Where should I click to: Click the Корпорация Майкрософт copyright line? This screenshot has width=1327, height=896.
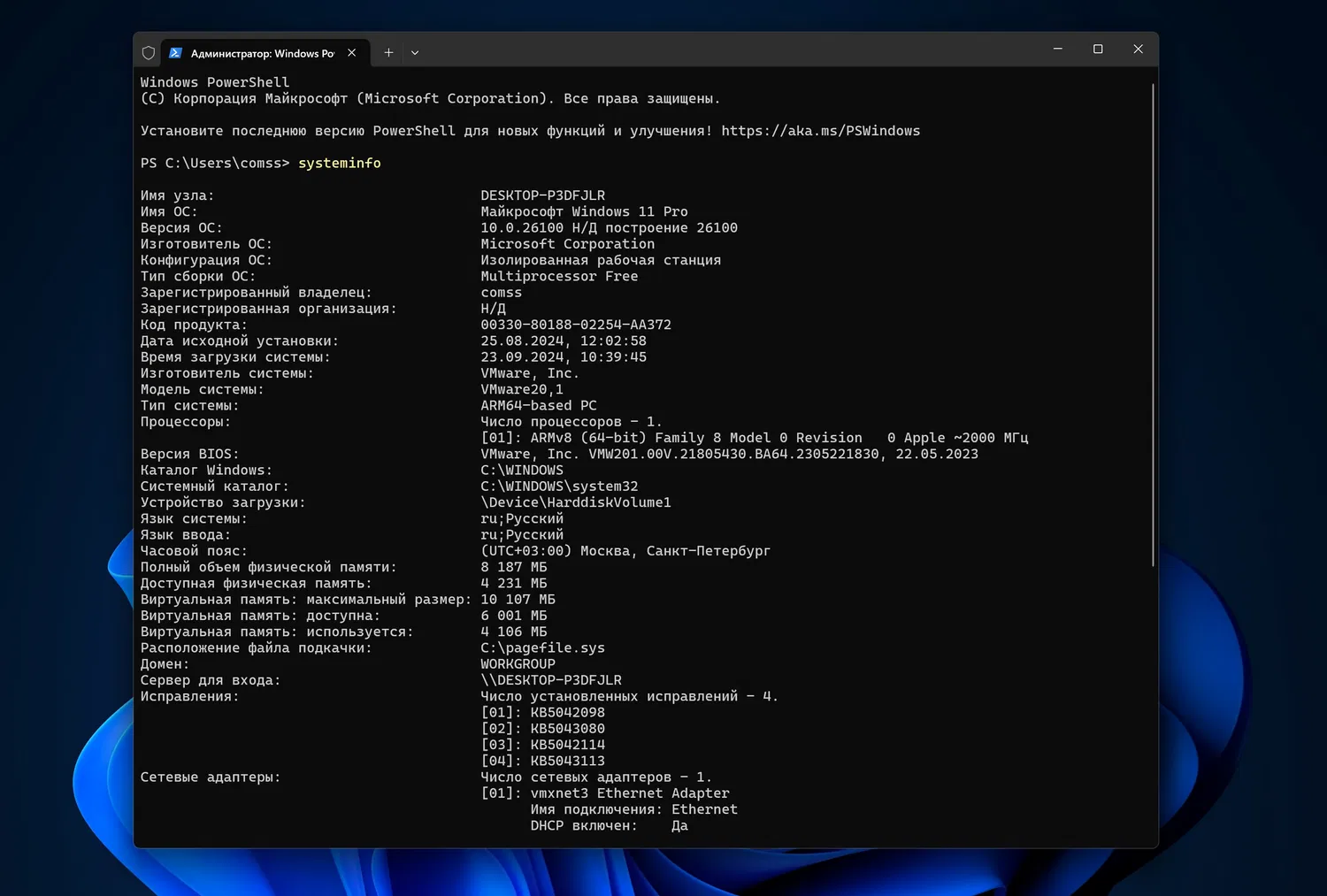[431, 98]
